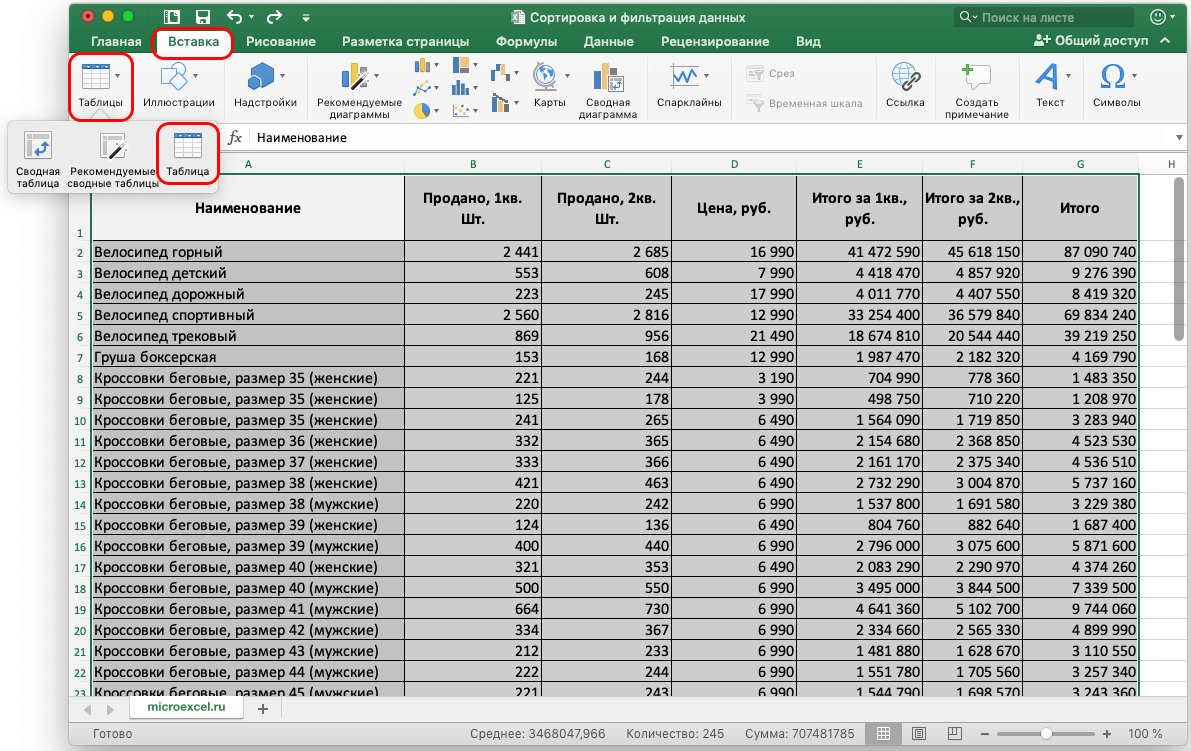Select the microexcel.ru sheet tab
1191x751 pixels.
[186, 707]
